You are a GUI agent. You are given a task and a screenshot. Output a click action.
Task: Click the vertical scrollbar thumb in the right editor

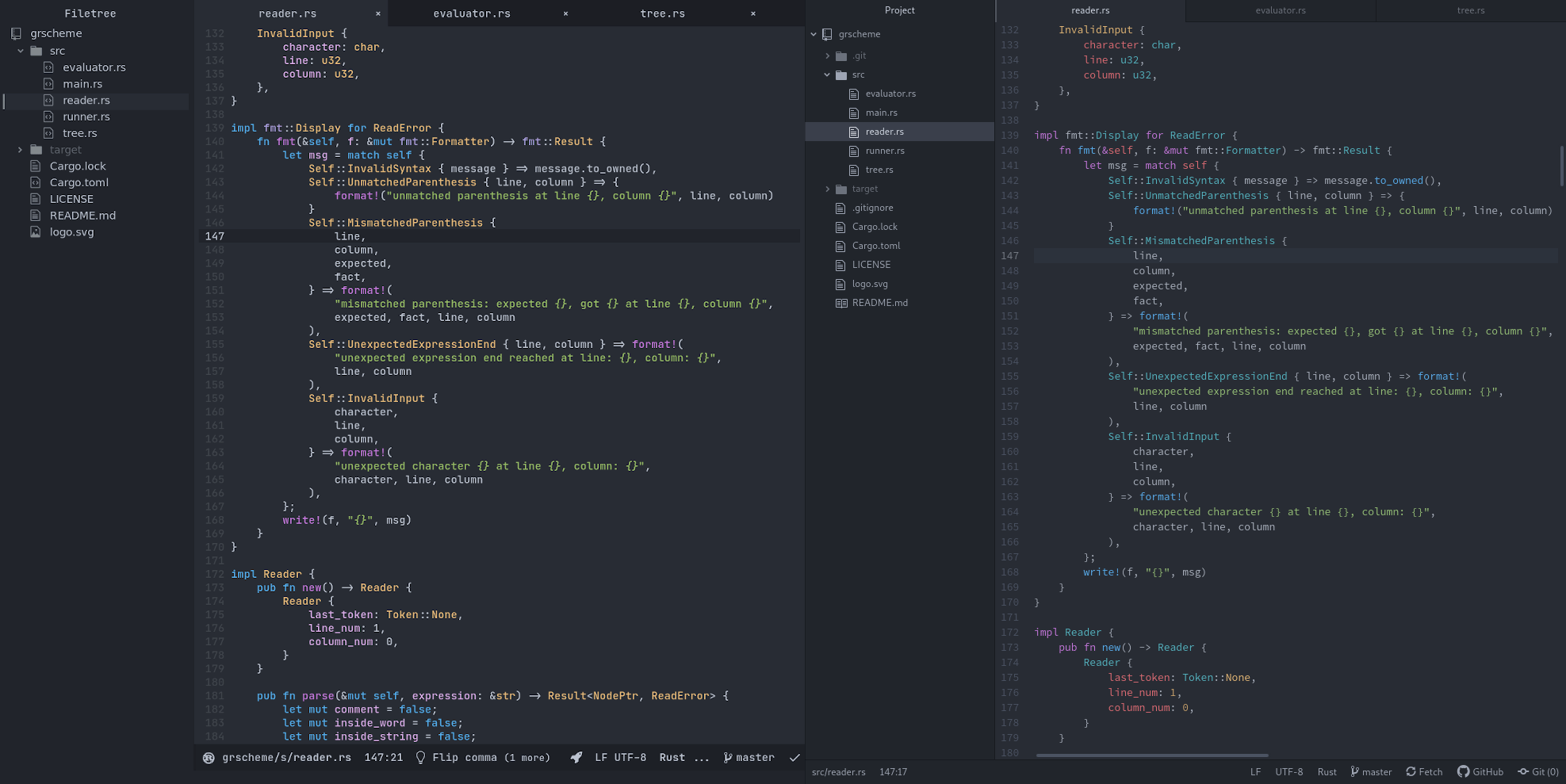(x=1562, y=166)
